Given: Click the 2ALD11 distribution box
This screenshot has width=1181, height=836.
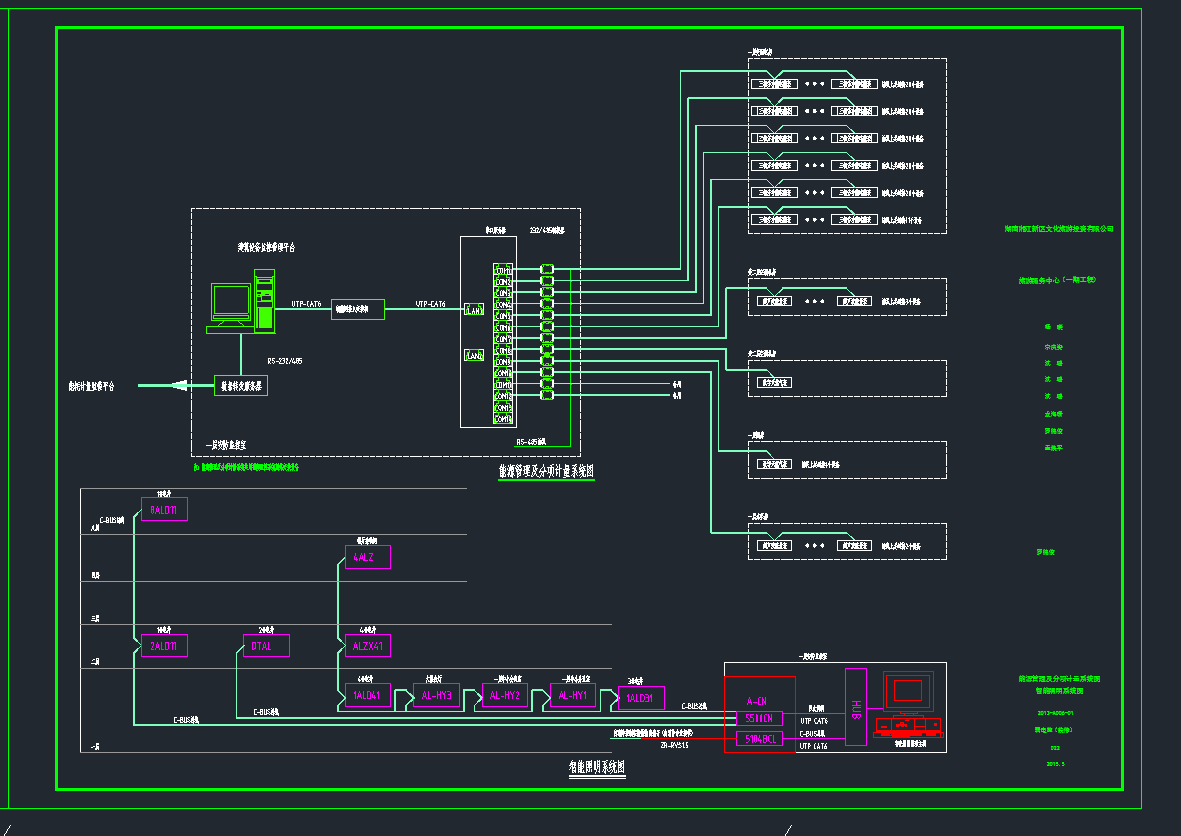Looking at the screenshot, I should 163,646.
